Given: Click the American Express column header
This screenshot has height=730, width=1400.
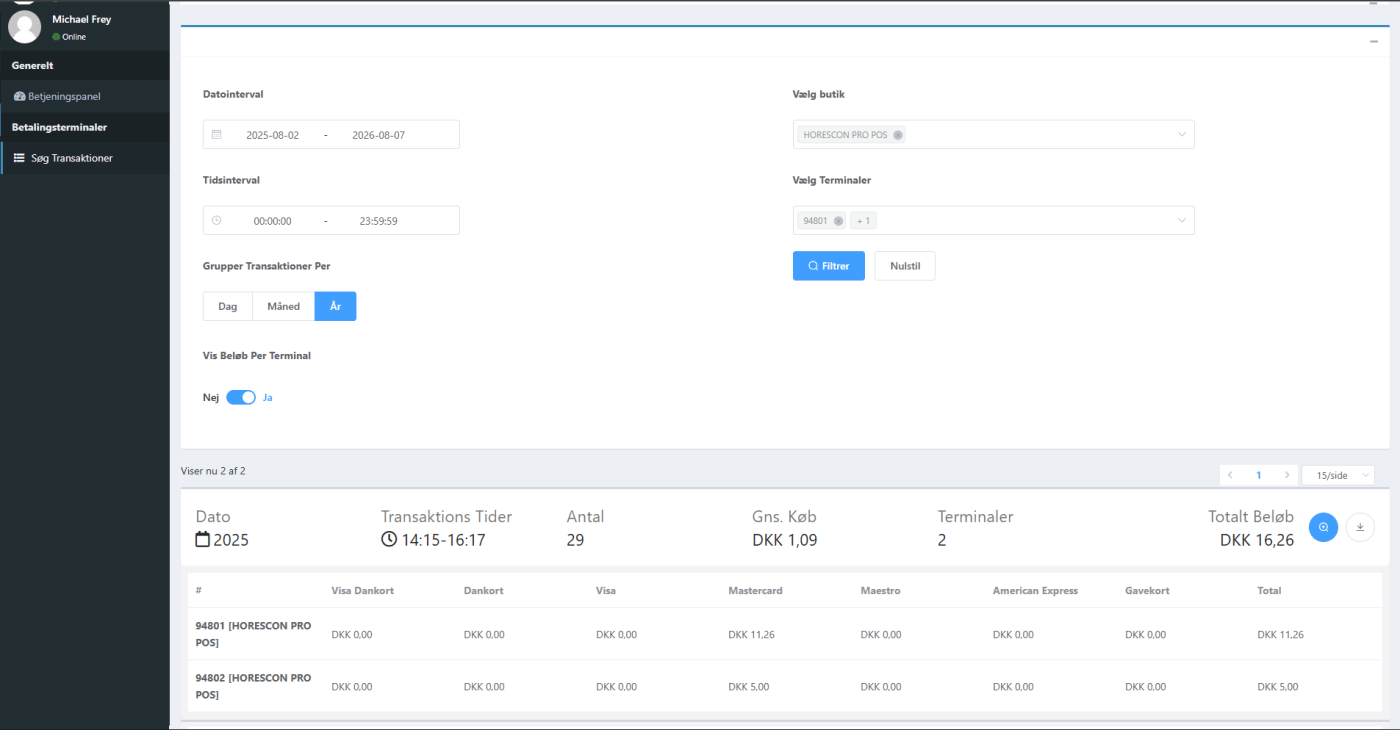Looking at the screenshot, I should pos(1035,591).
